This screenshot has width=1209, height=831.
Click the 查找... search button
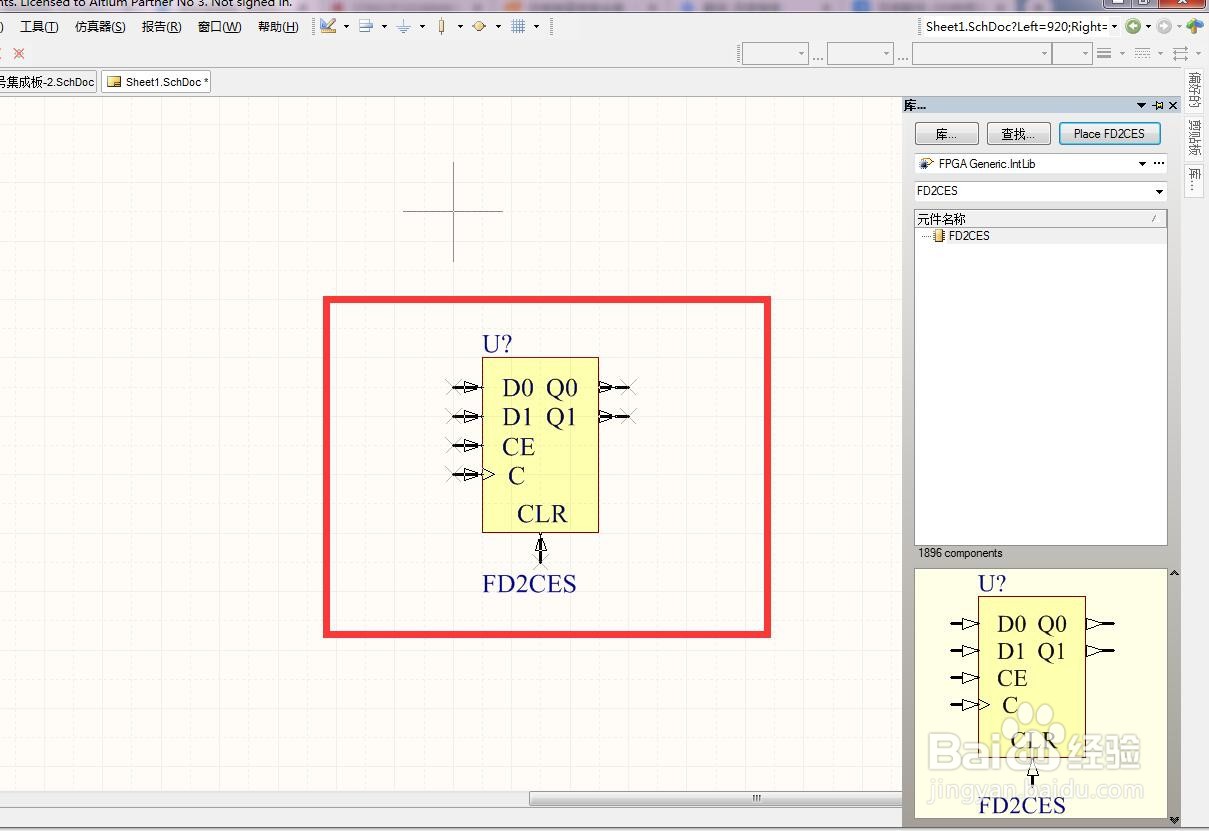point(1019,134)
